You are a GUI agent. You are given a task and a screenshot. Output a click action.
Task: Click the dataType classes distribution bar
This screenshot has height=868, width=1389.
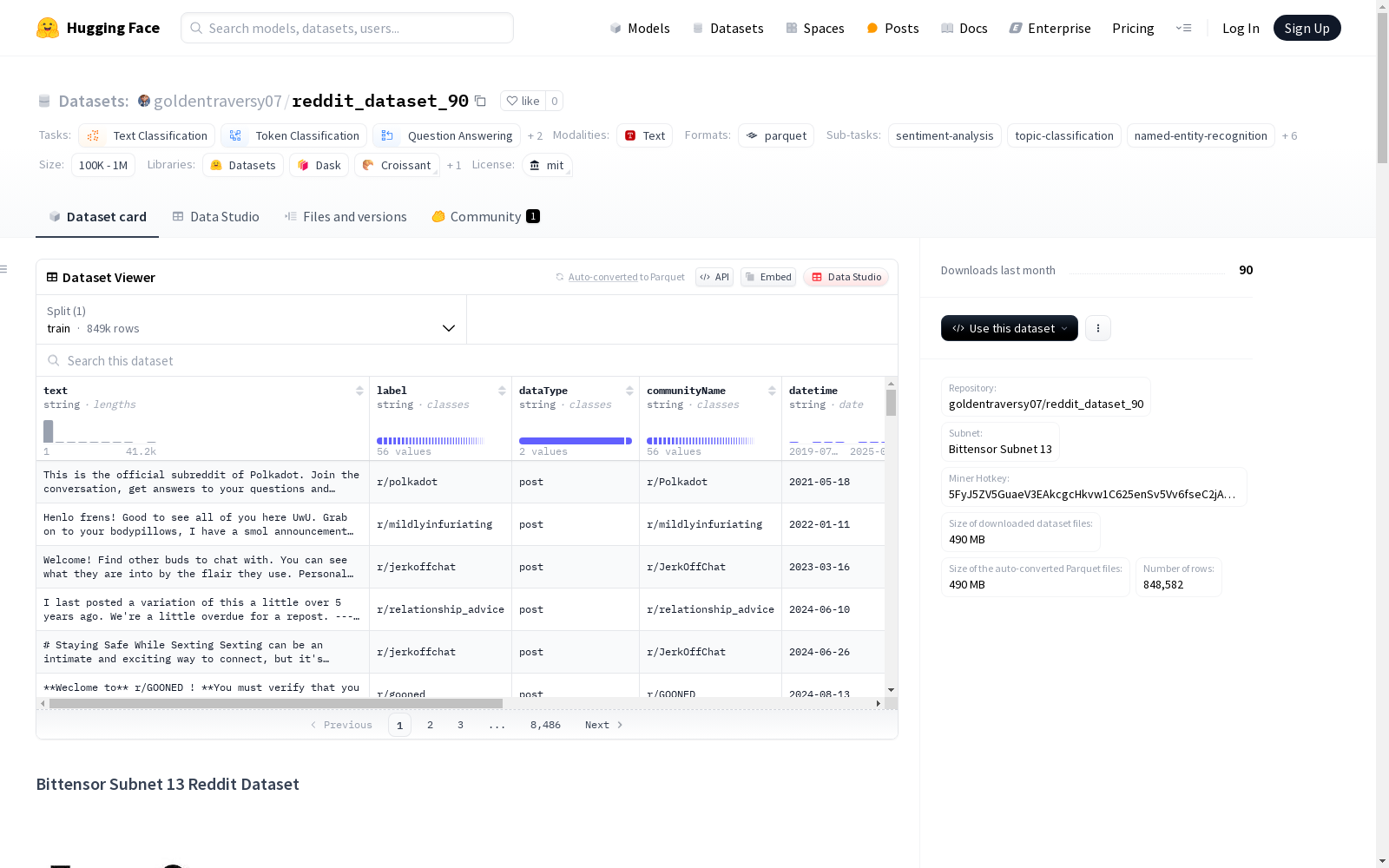point(576,441)
